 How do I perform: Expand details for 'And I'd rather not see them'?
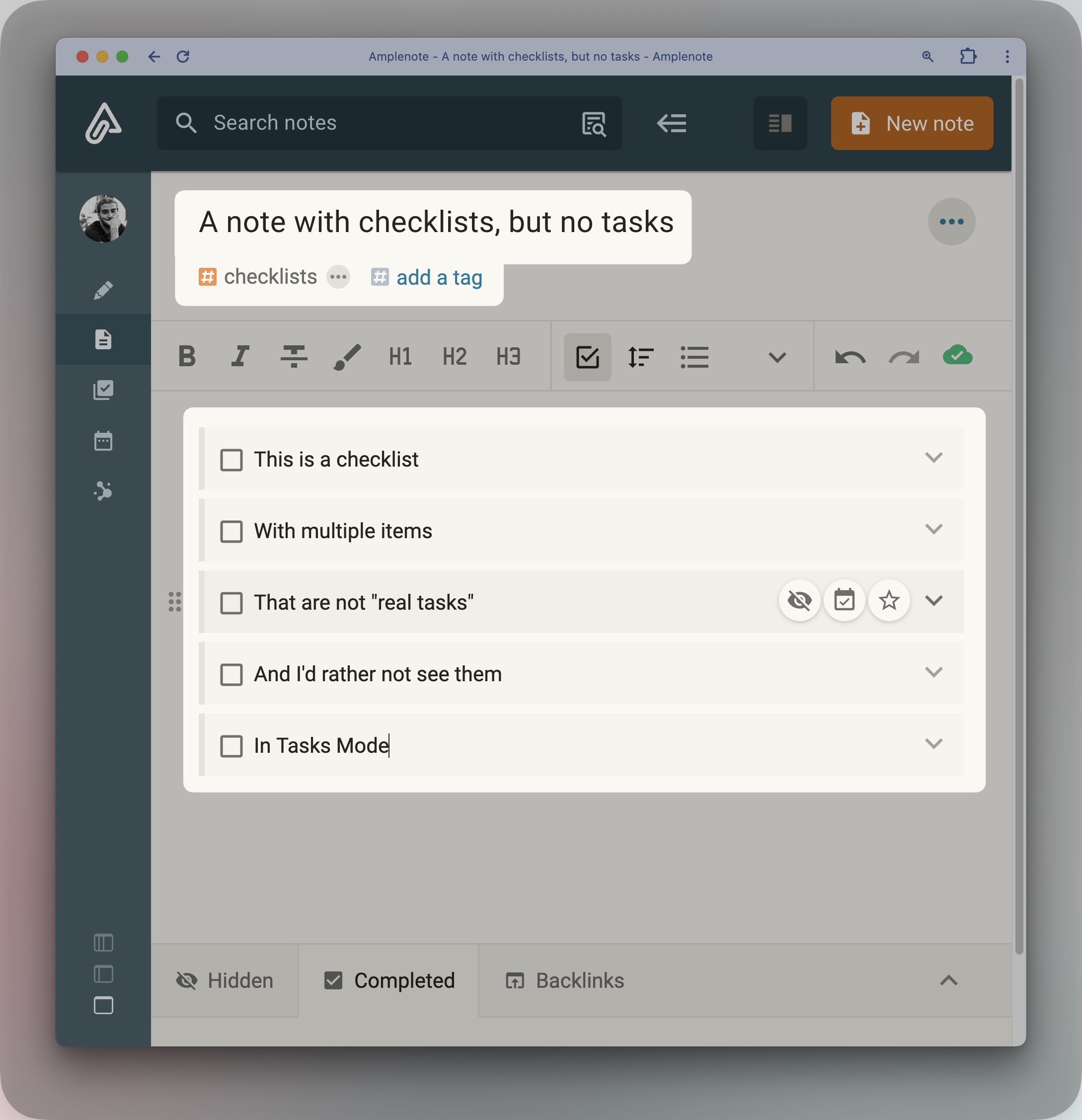pyautogui.click(x=933, y=671)
